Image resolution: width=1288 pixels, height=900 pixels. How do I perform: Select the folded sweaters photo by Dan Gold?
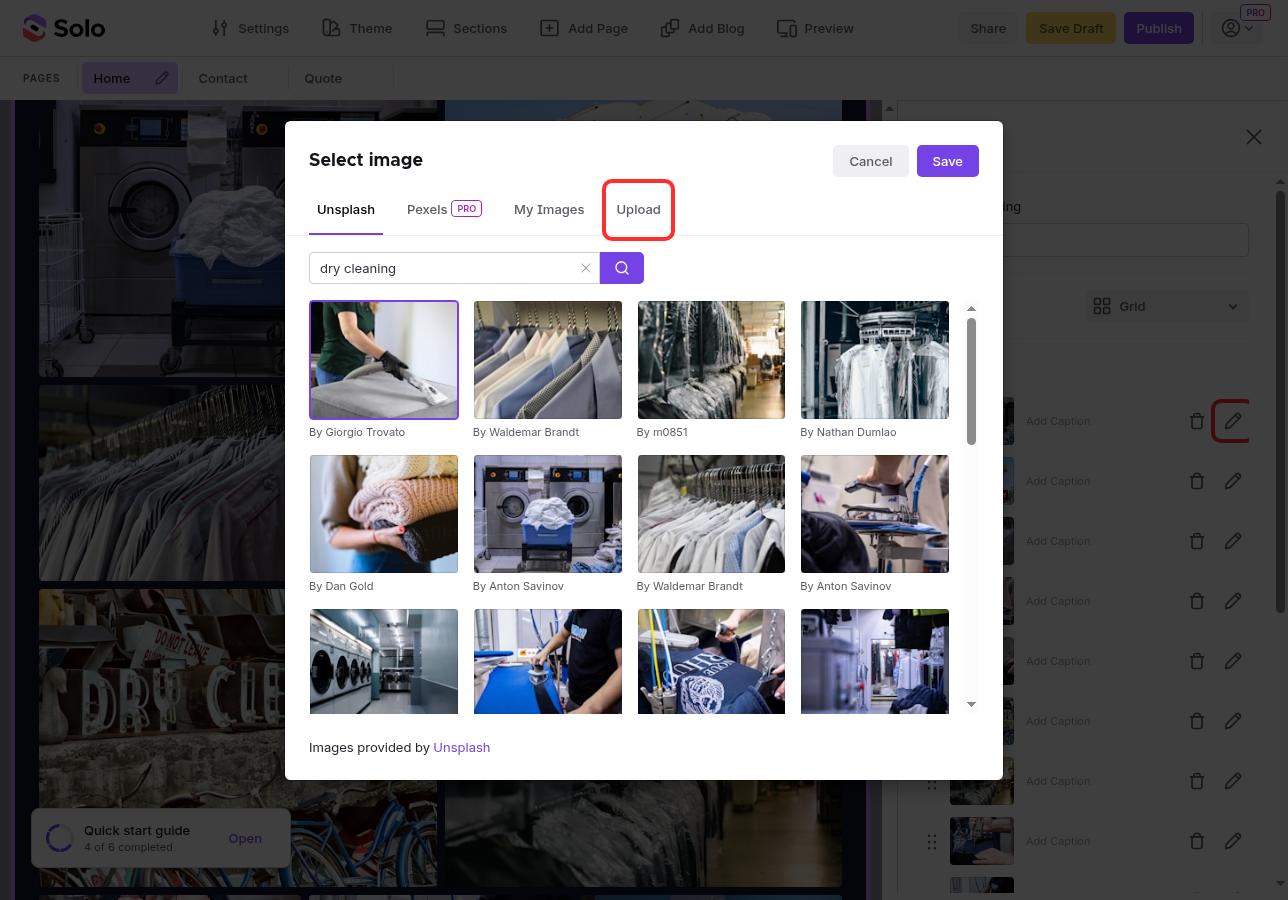384,514
